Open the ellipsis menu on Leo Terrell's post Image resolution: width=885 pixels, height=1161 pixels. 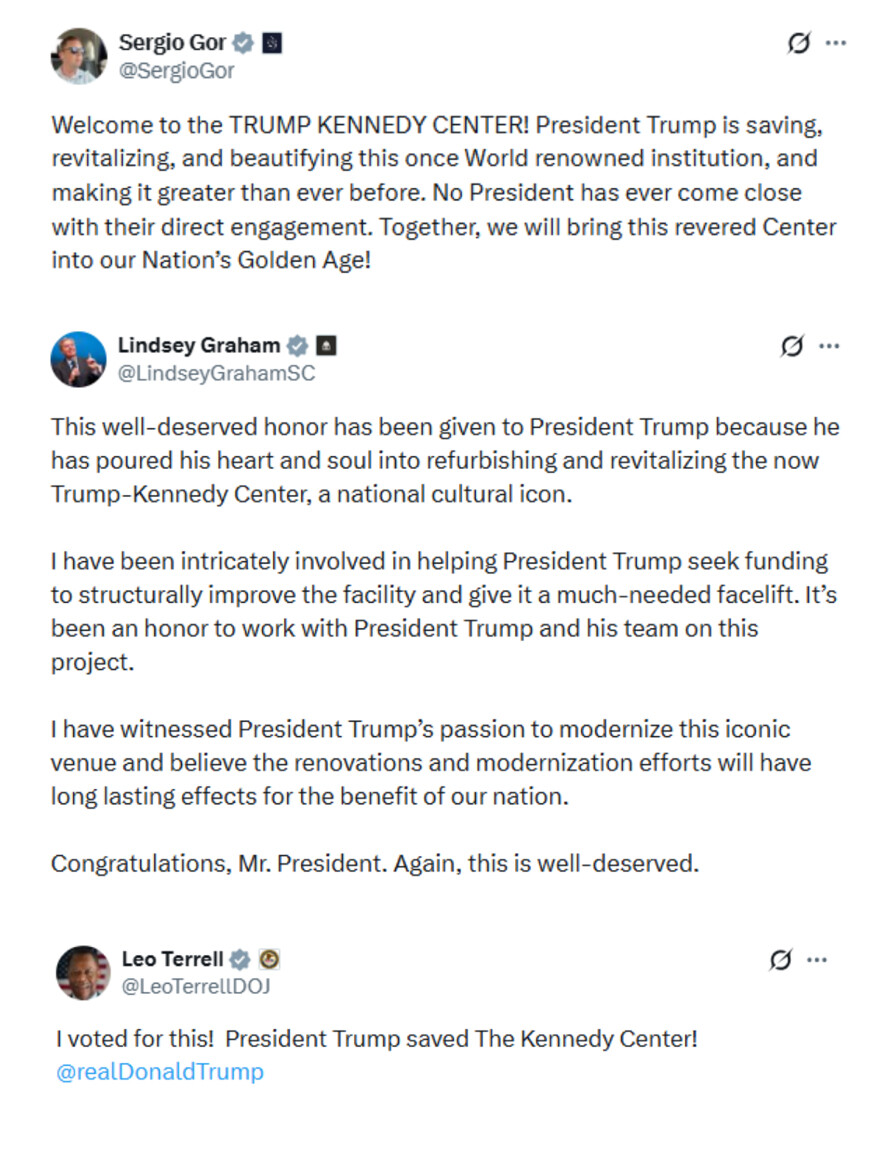point(817,960)
